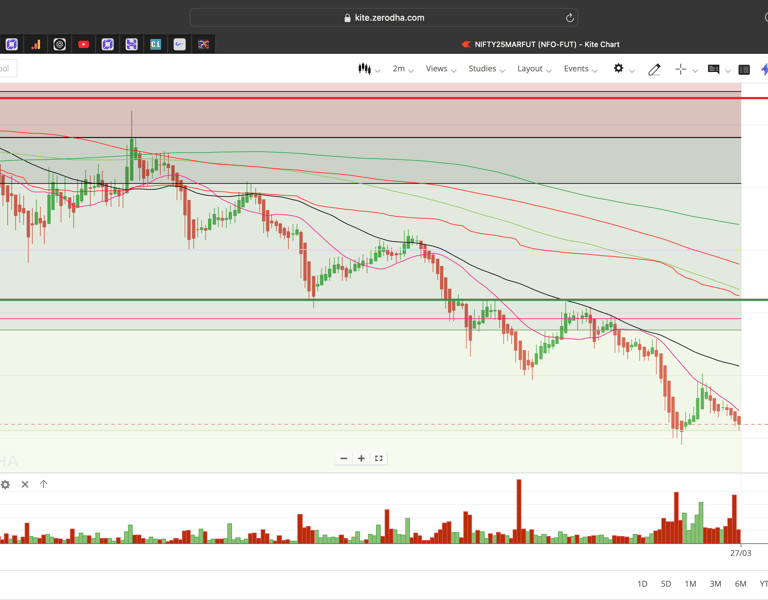Open the Layout dropdown menu
Screen dimensions: 768x600
pos(534,69)
